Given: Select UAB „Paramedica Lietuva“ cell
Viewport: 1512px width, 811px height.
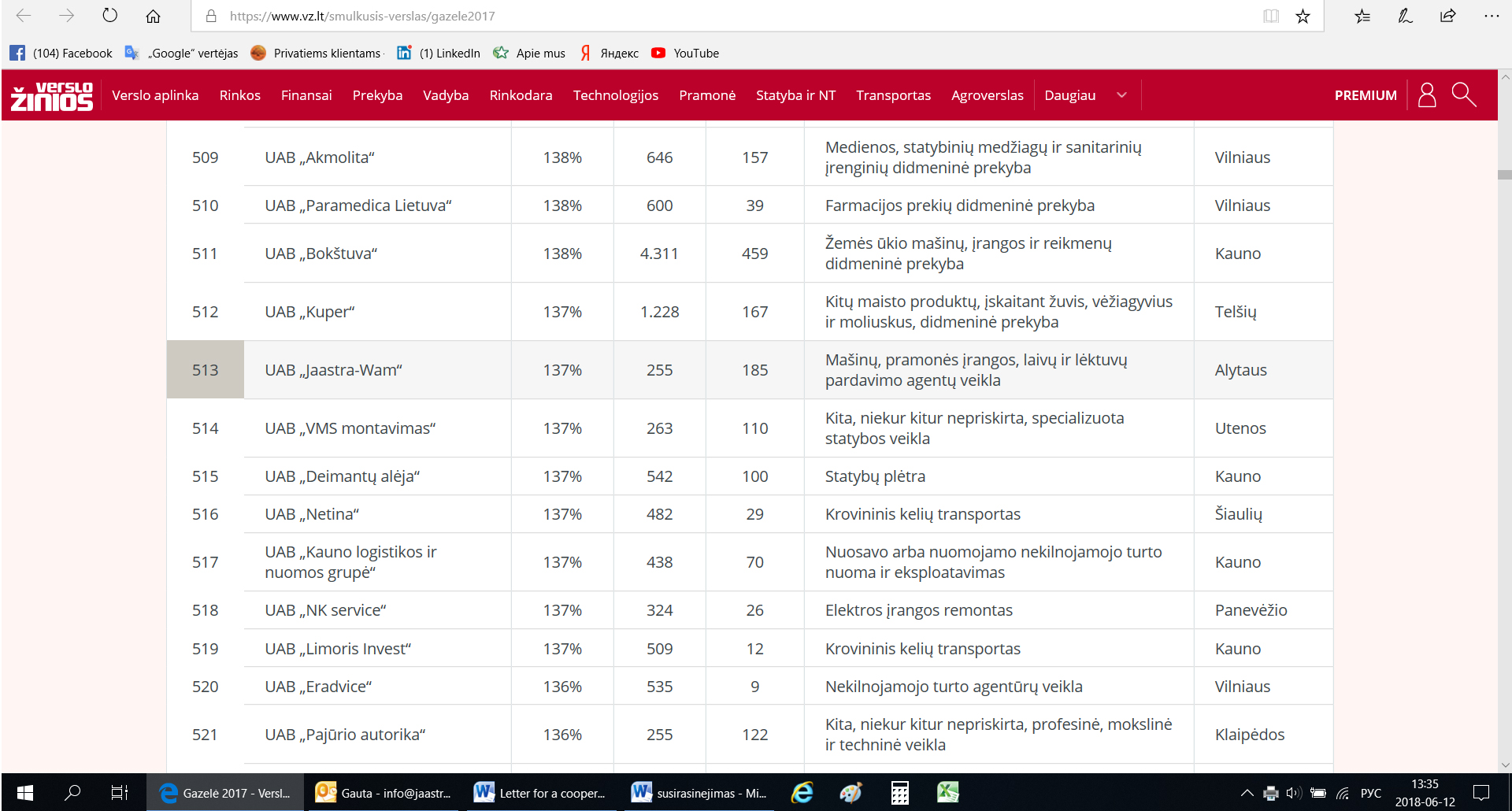Looking at the screenshot, I should [358, 206].
